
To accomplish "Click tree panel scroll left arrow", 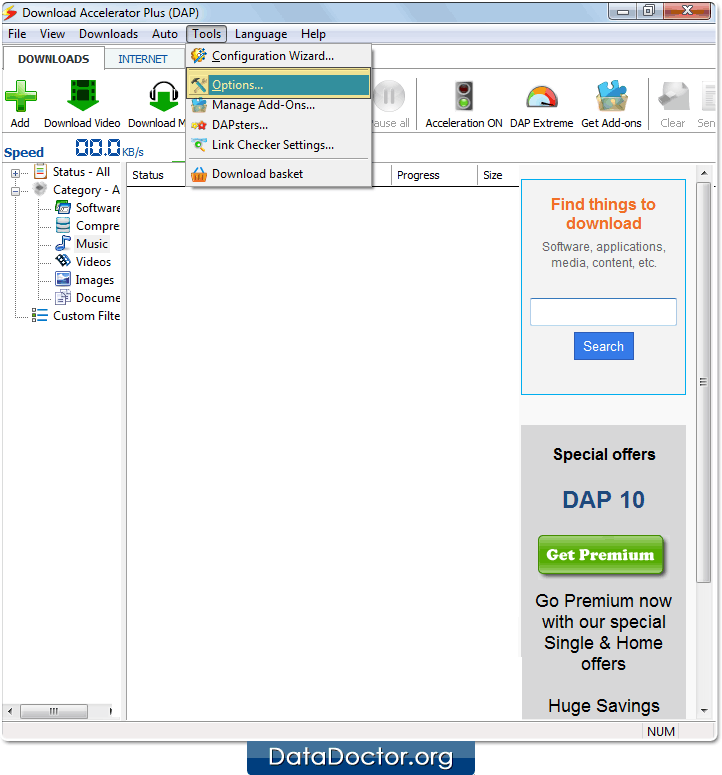I will pos(10,711).
